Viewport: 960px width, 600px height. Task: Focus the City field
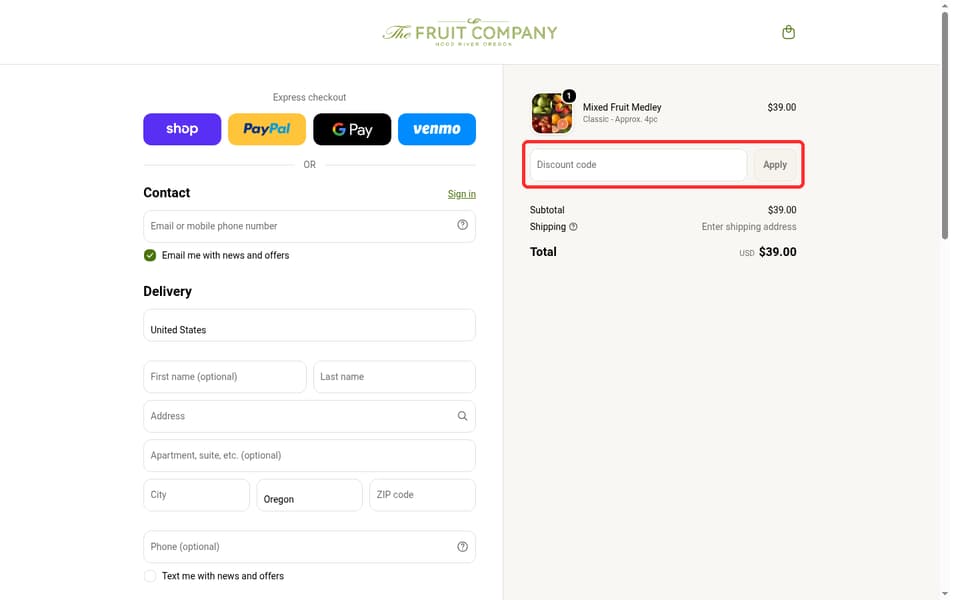(x=197, y=495)
